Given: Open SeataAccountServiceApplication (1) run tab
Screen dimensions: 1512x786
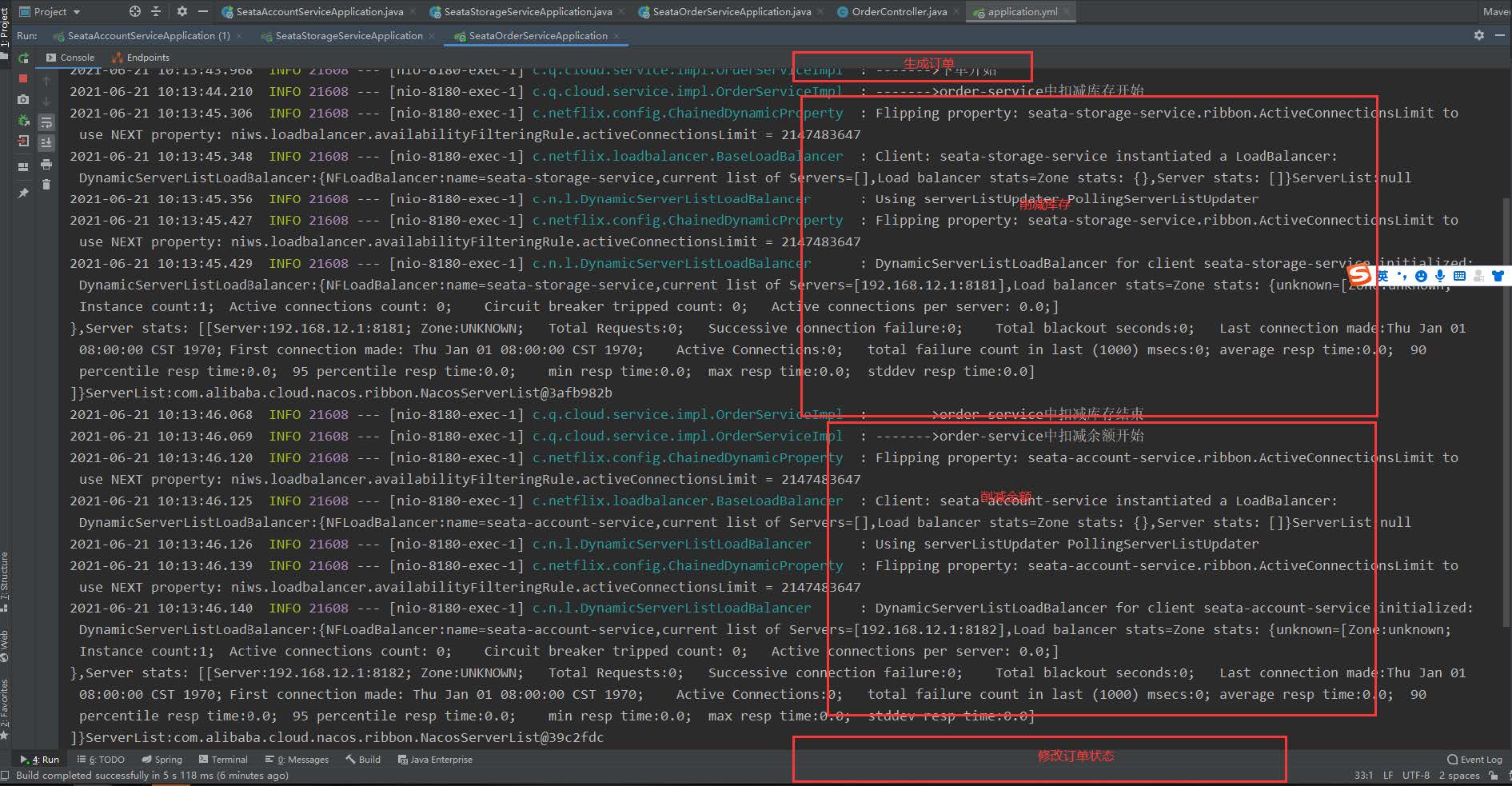Looking at the screenshot, I should pyautogui.click(x=148, y=36).
